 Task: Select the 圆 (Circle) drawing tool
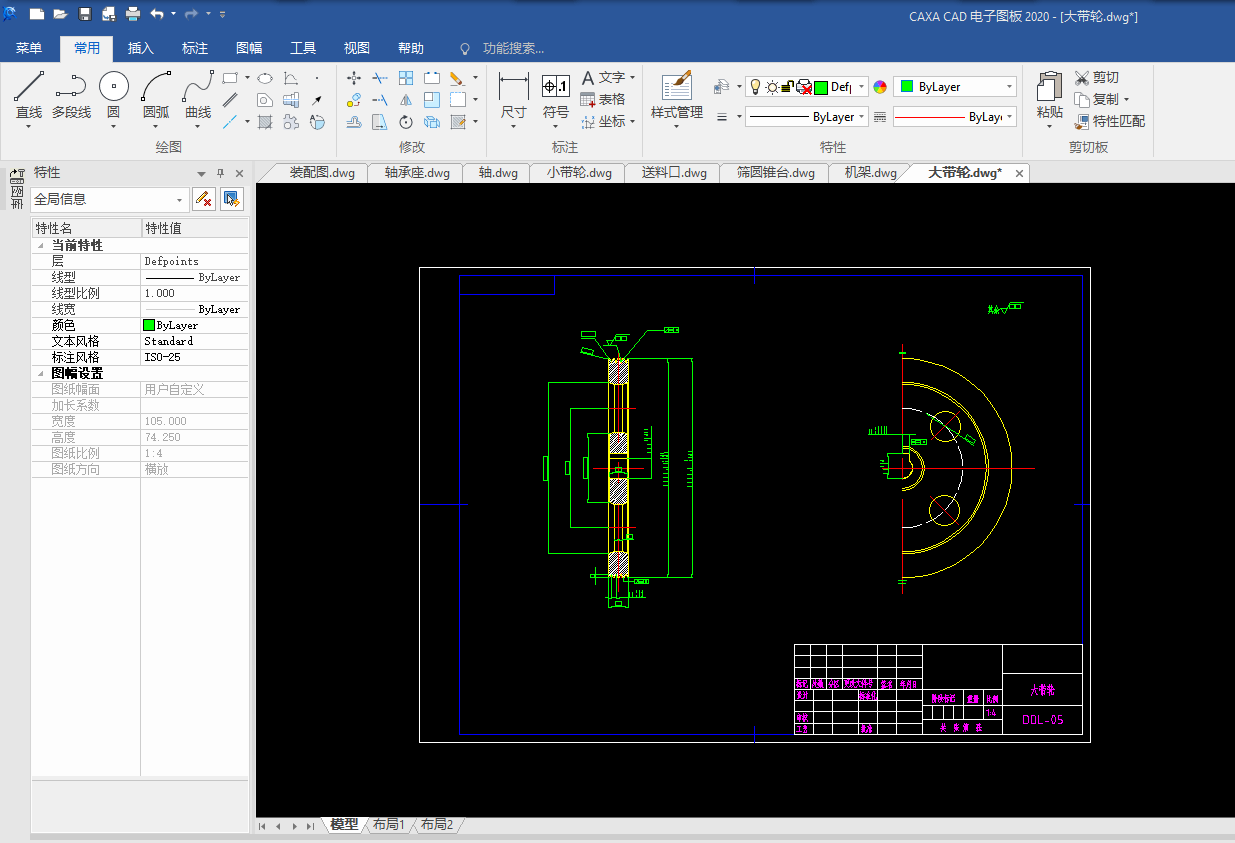coord(113,88)
